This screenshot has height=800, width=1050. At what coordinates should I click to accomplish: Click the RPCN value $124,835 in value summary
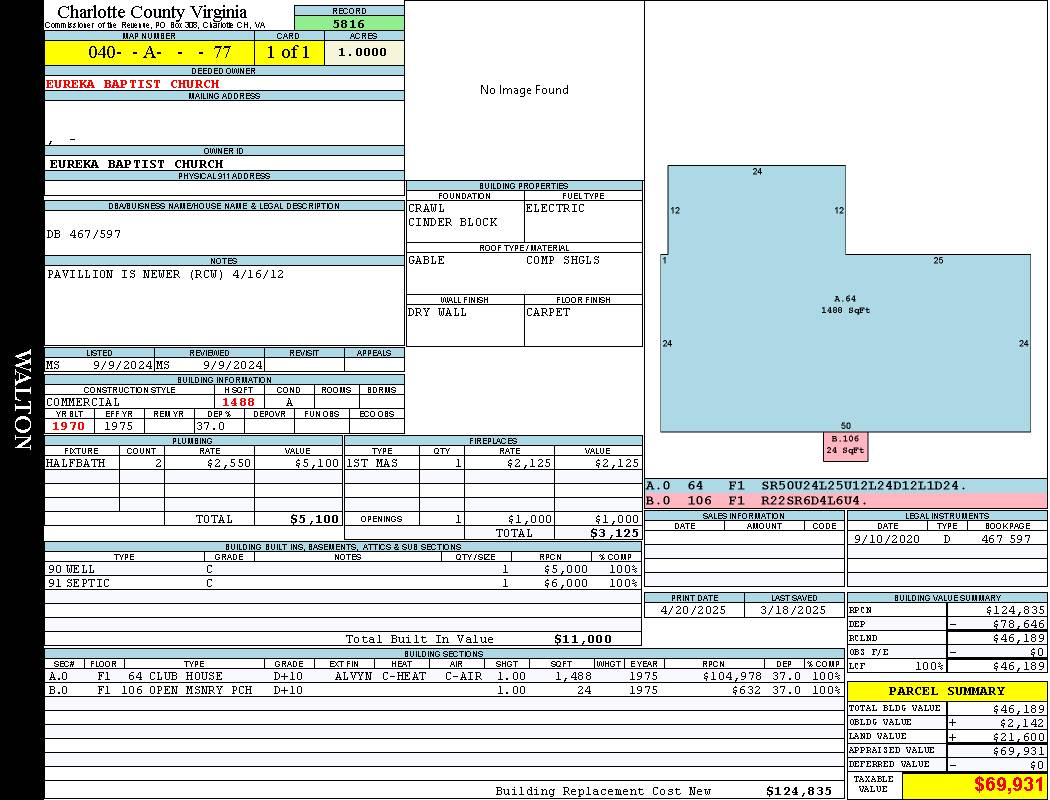[1015, 610]
